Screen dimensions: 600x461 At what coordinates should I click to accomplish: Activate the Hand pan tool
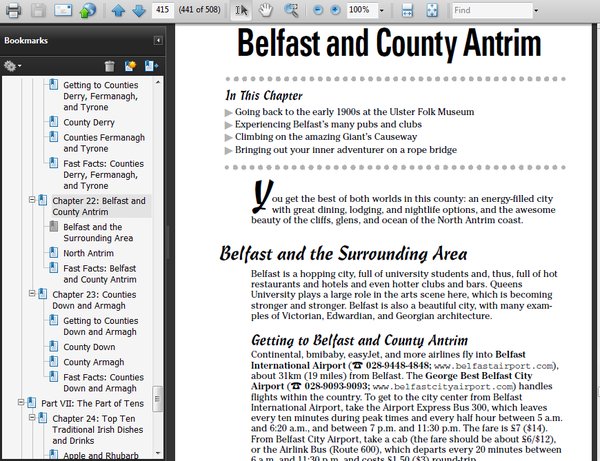[265, 10]
